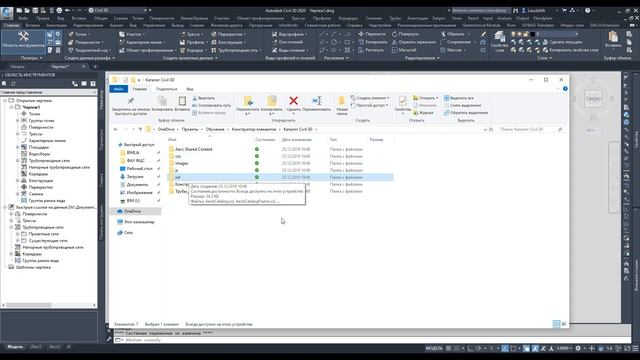This screenshot has height=360, width=640.
Task: Switch to Explorer Поделиться tab
Action: click(166, 89)
